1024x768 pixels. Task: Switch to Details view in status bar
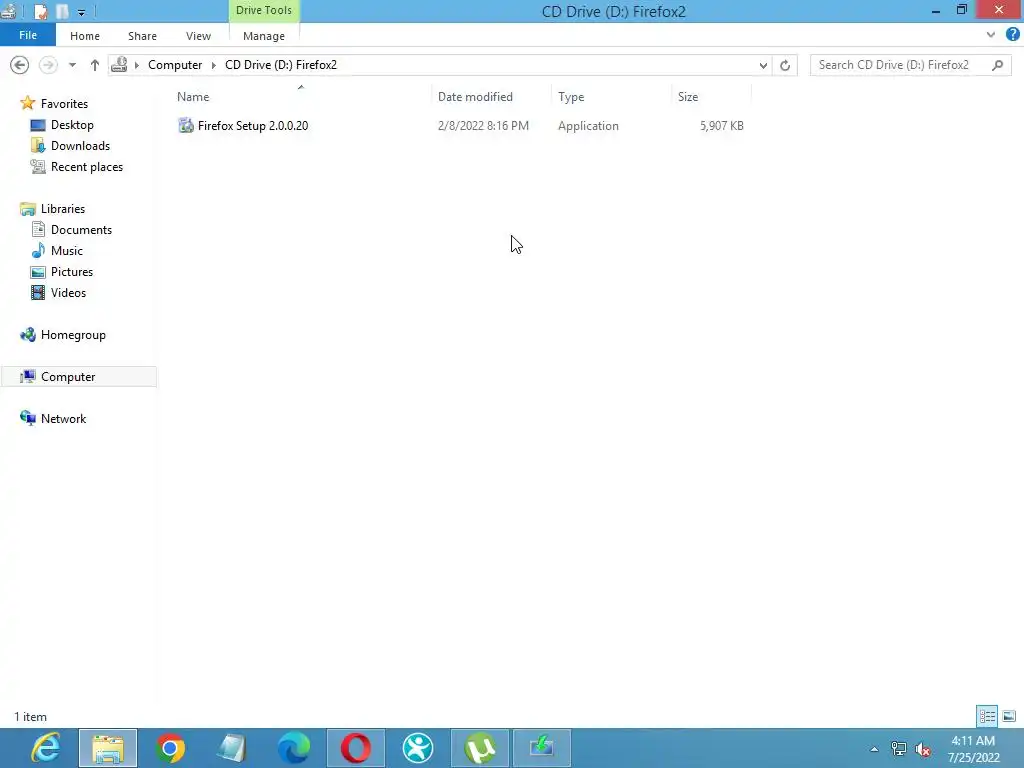tap(987, 716)
